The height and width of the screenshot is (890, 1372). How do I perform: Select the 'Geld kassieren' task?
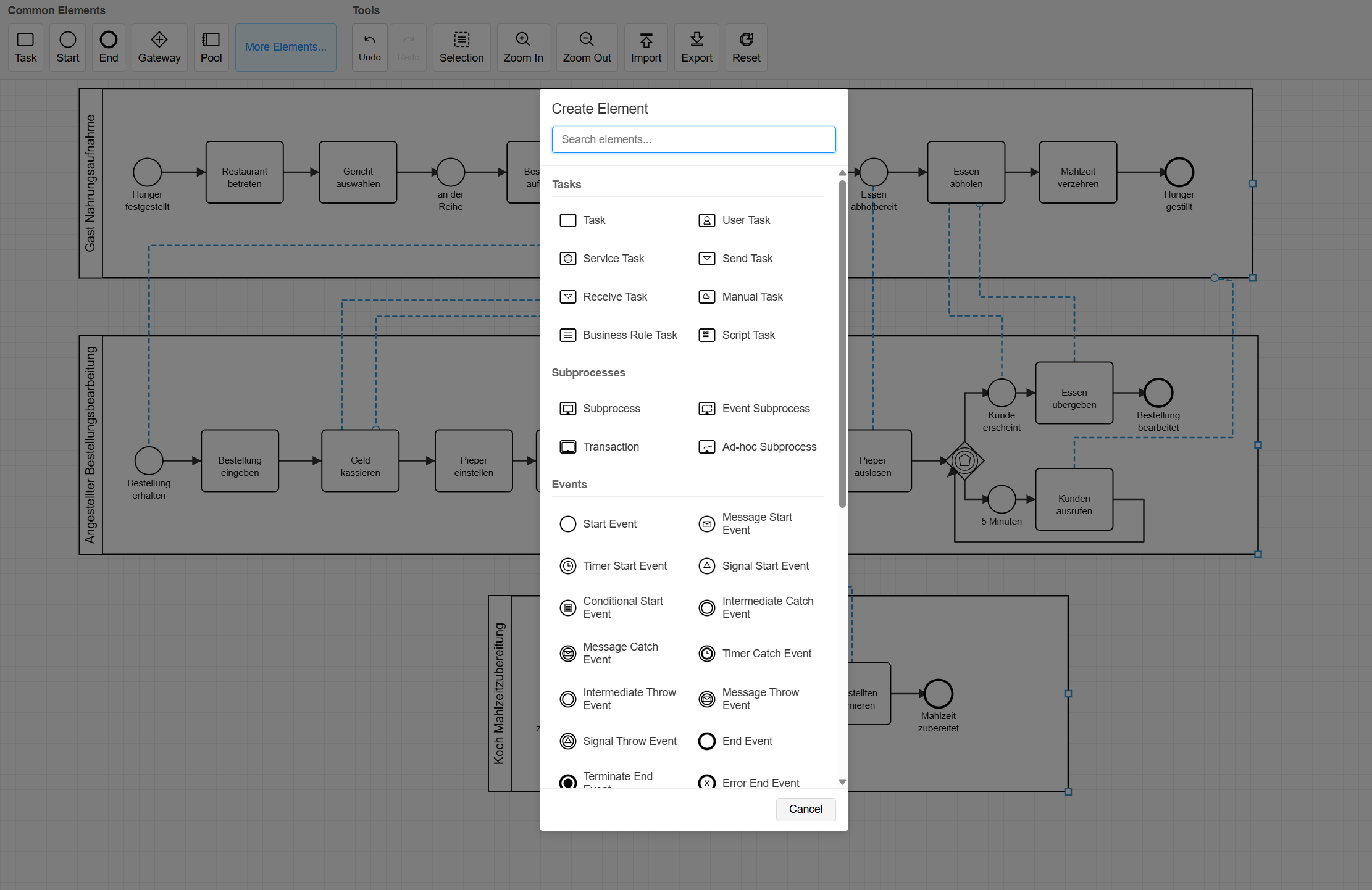point(361,461)
